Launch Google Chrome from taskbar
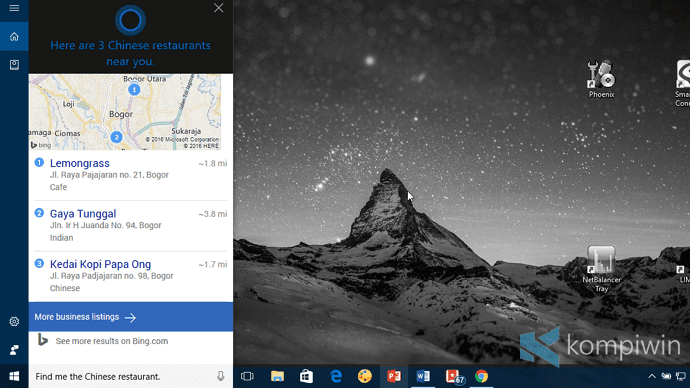Image resolution: width=690 pixels, height=388 pixels. [x=481, y=376]
